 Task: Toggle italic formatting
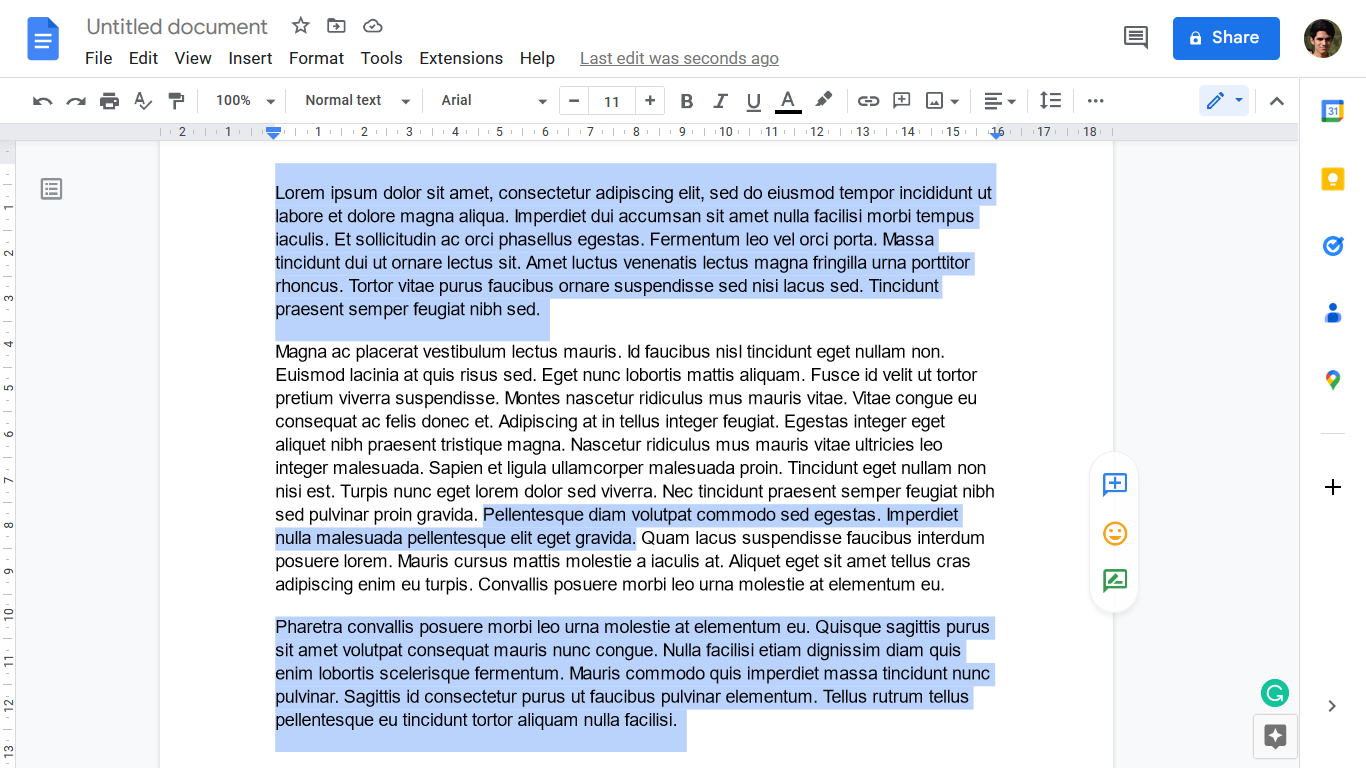pyautogui.click(x=720, y=100)
